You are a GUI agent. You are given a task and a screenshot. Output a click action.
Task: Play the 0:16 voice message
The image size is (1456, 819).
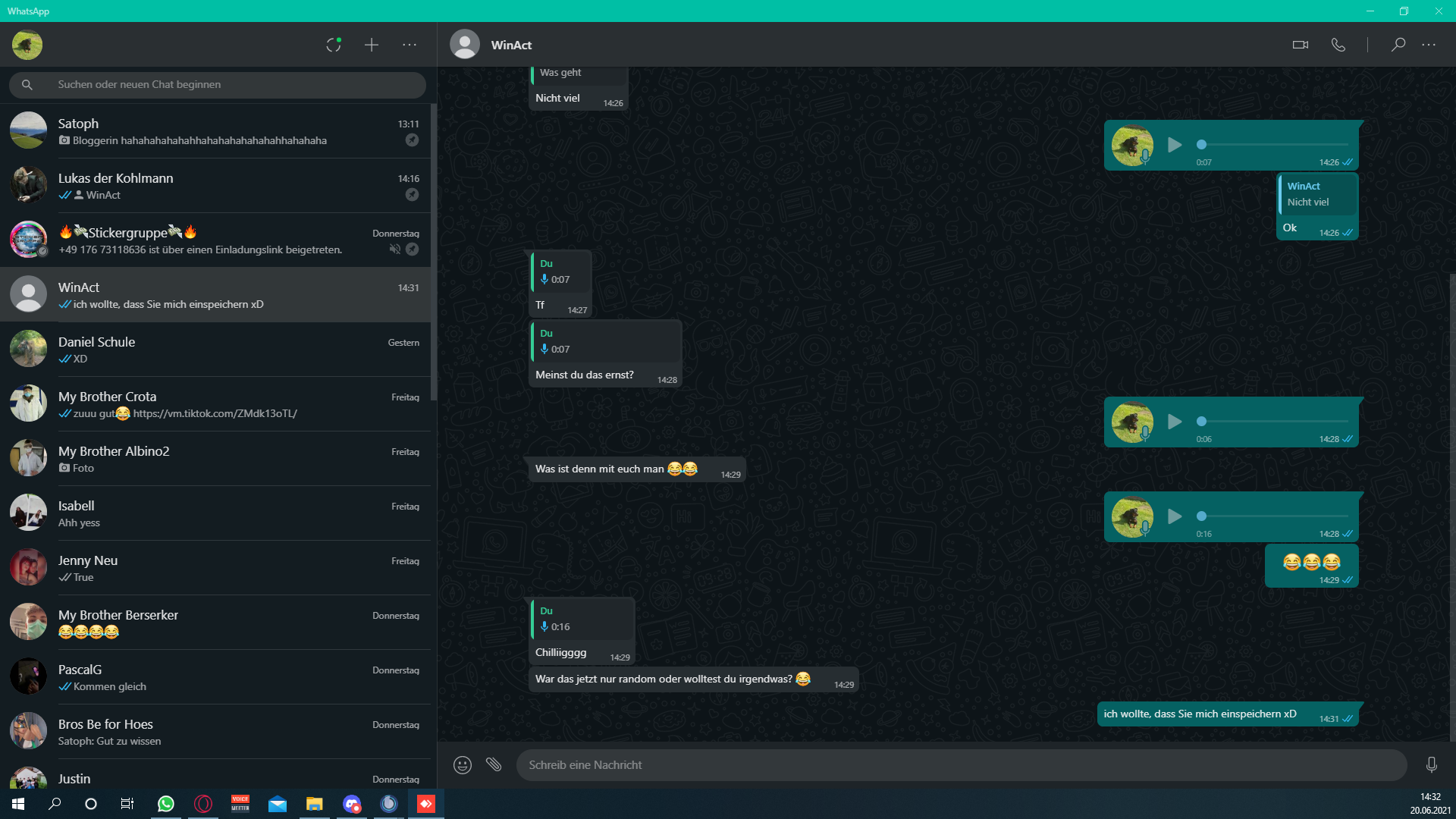[1175, 516]
